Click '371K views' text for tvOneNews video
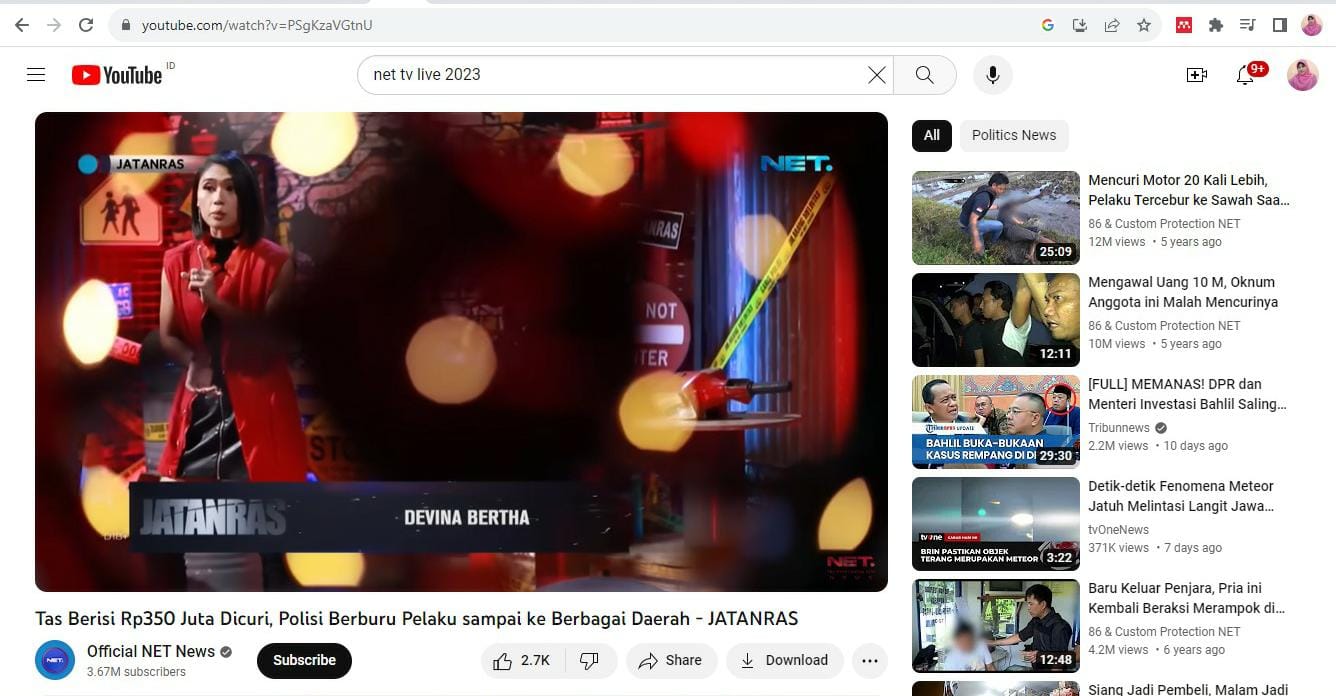 point(1119,548)
